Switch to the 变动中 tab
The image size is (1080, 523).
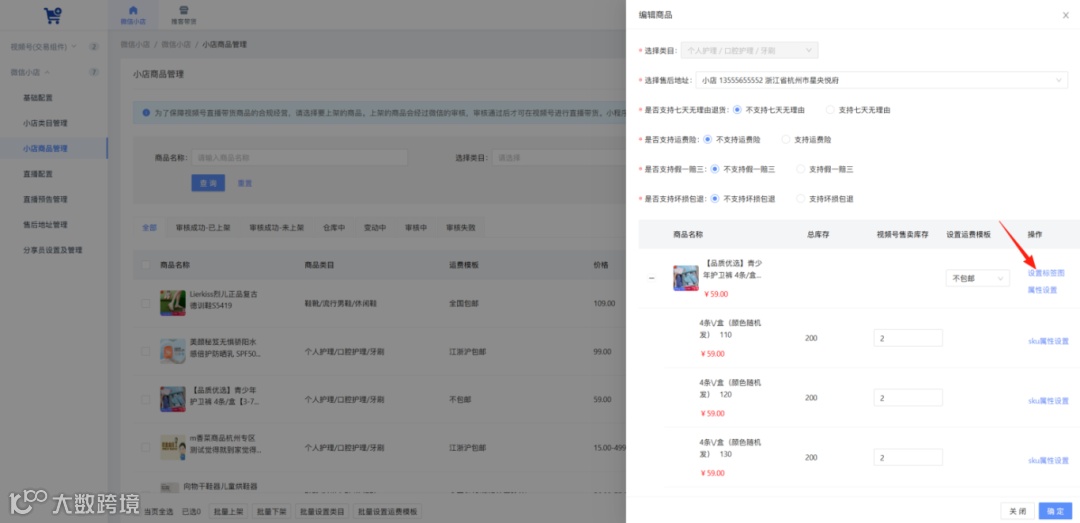click(x=375, y=227)
